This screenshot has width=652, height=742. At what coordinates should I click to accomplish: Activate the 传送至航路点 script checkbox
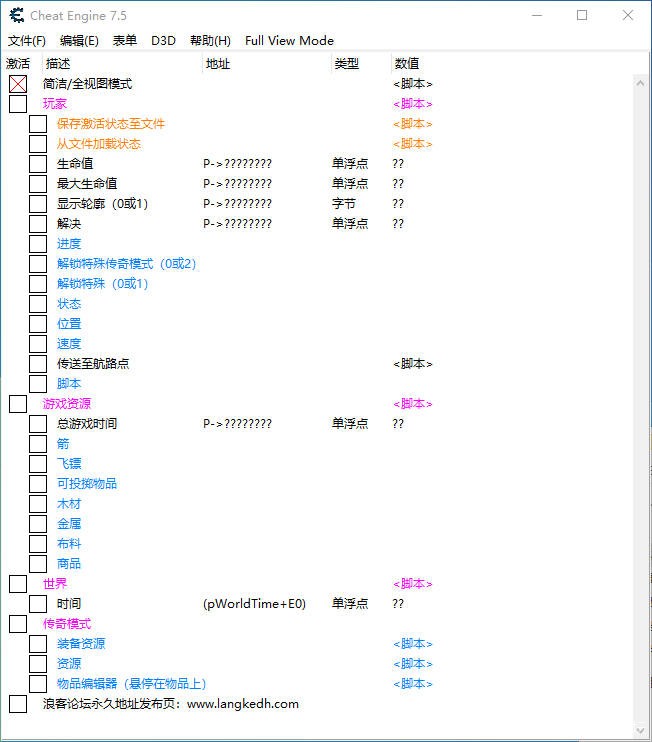(38, 364)
